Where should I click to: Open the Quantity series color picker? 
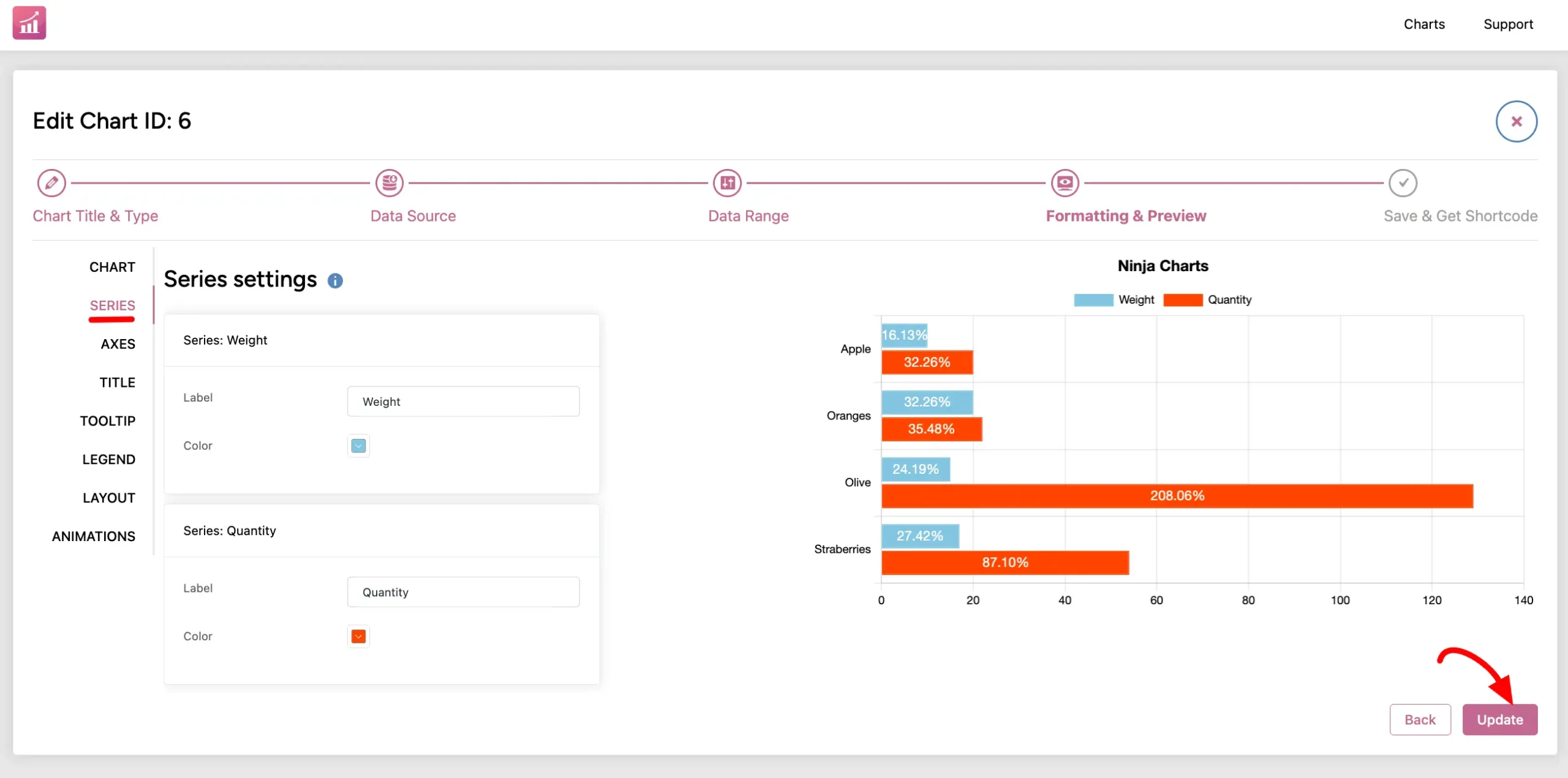pos(358,637)
